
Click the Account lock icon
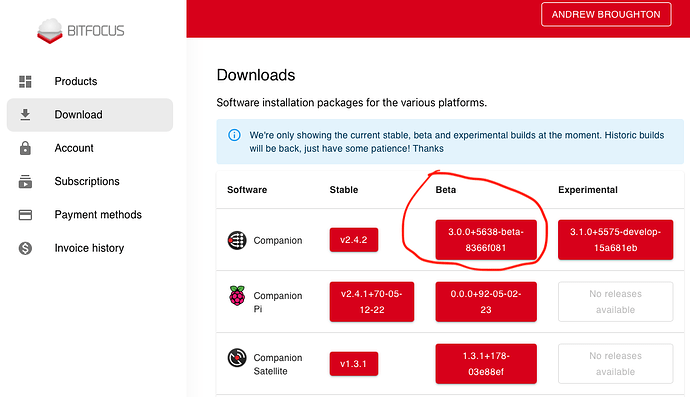25,148
